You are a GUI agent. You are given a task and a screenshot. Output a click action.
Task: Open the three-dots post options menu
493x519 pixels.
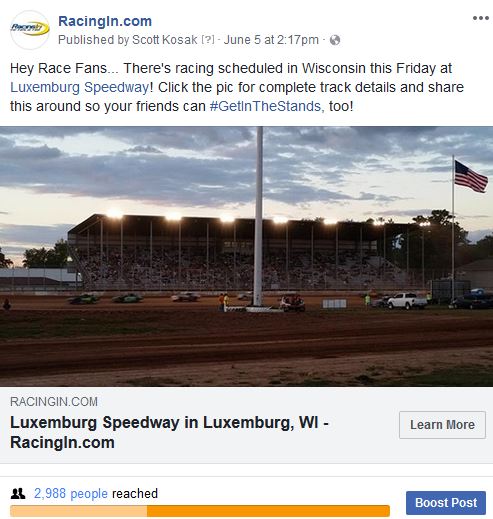point(481,18)
